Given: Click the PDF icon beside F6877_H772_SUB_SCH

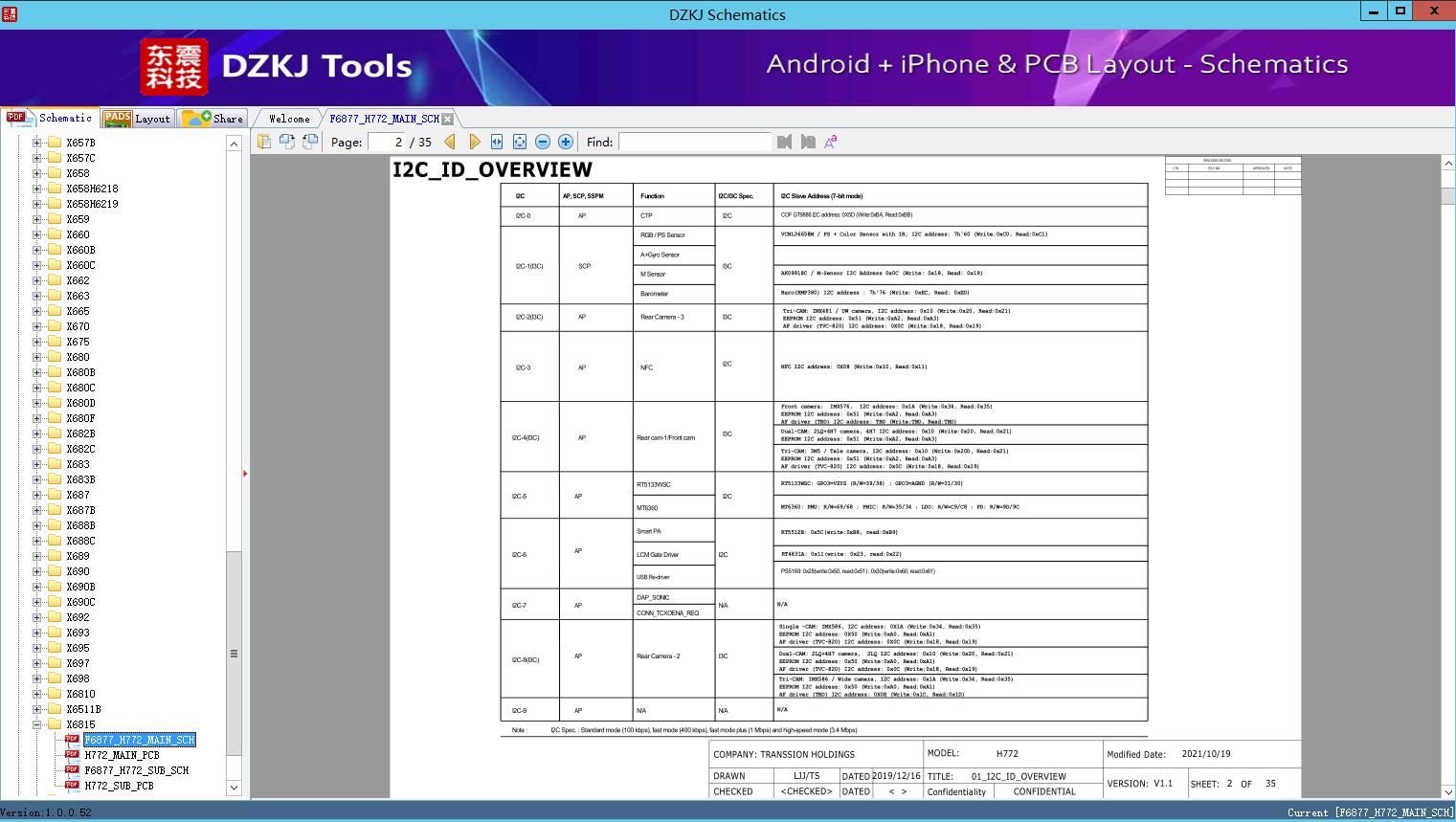Looking at the screenshot, I should point(72,769).
